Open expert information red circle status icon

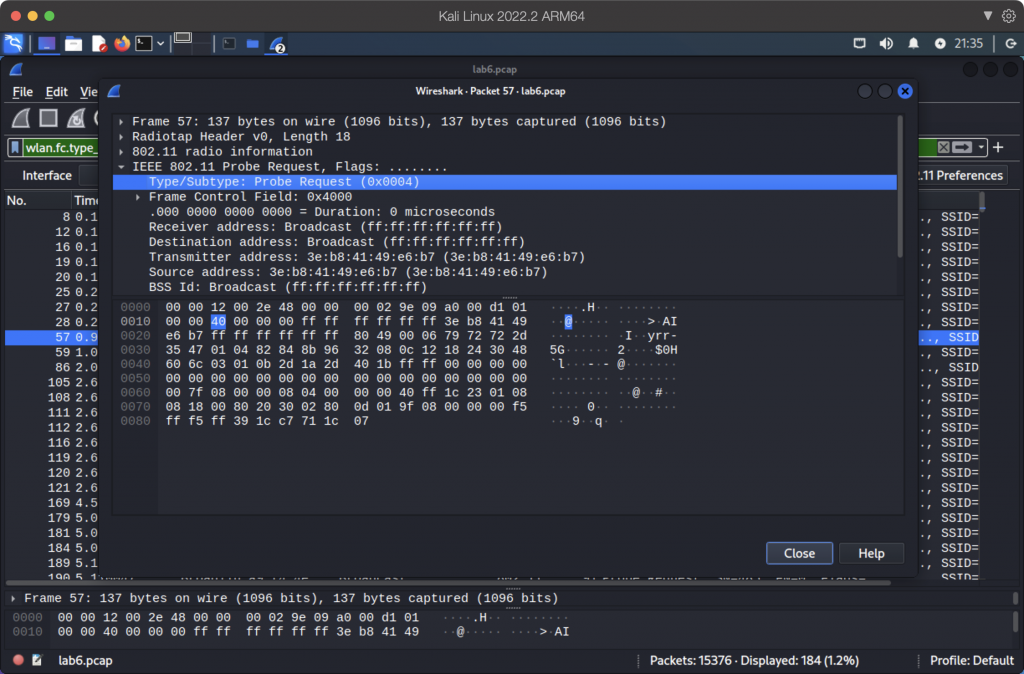click(x=18, y=660)
